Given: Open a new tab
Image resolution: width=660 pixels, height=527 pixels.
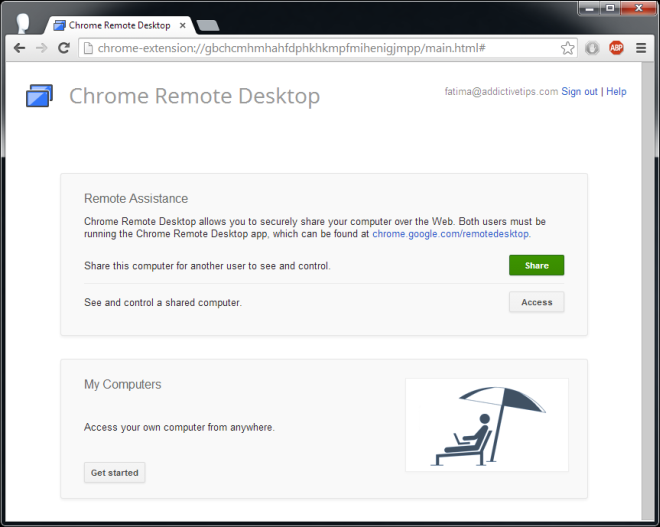Looking at the screenshot, I should (207, 25).
